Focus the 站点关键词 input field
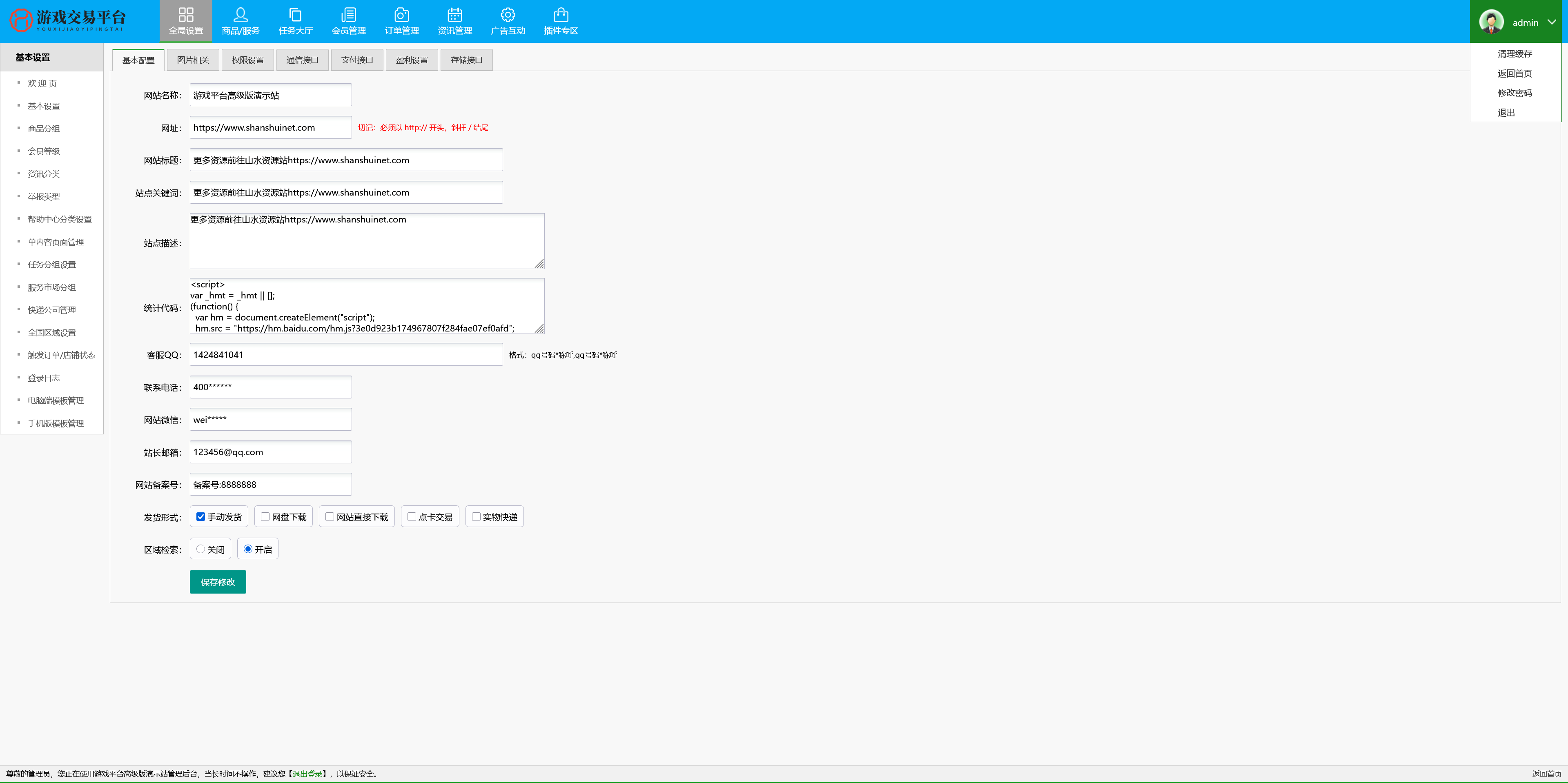Screen dimensions: 1568x783 pyautogui.click(x=346, y=192)
